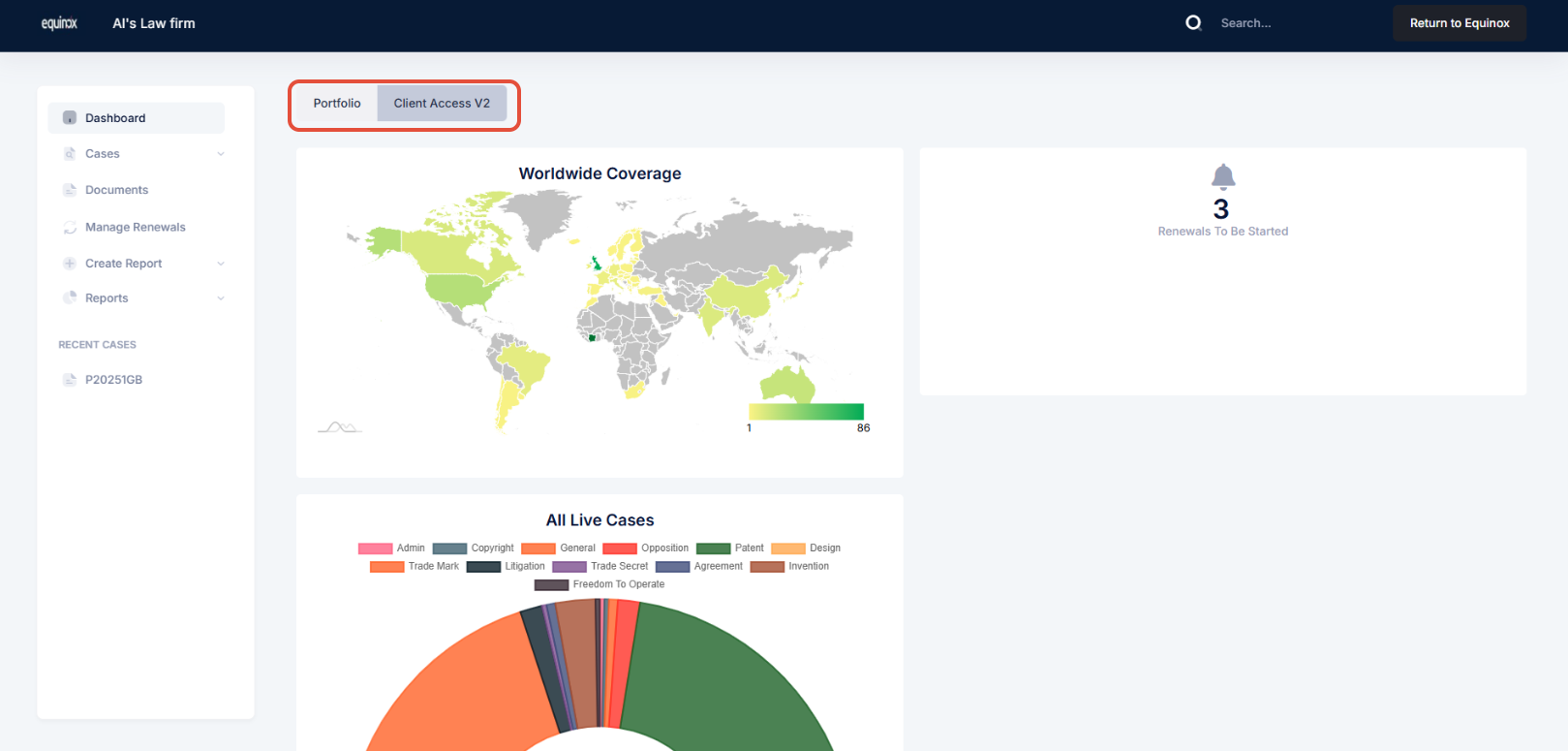Viewport: 1568px width, 751px height.
Task: Click the Equinox logo
Action: tap(59, 23)
